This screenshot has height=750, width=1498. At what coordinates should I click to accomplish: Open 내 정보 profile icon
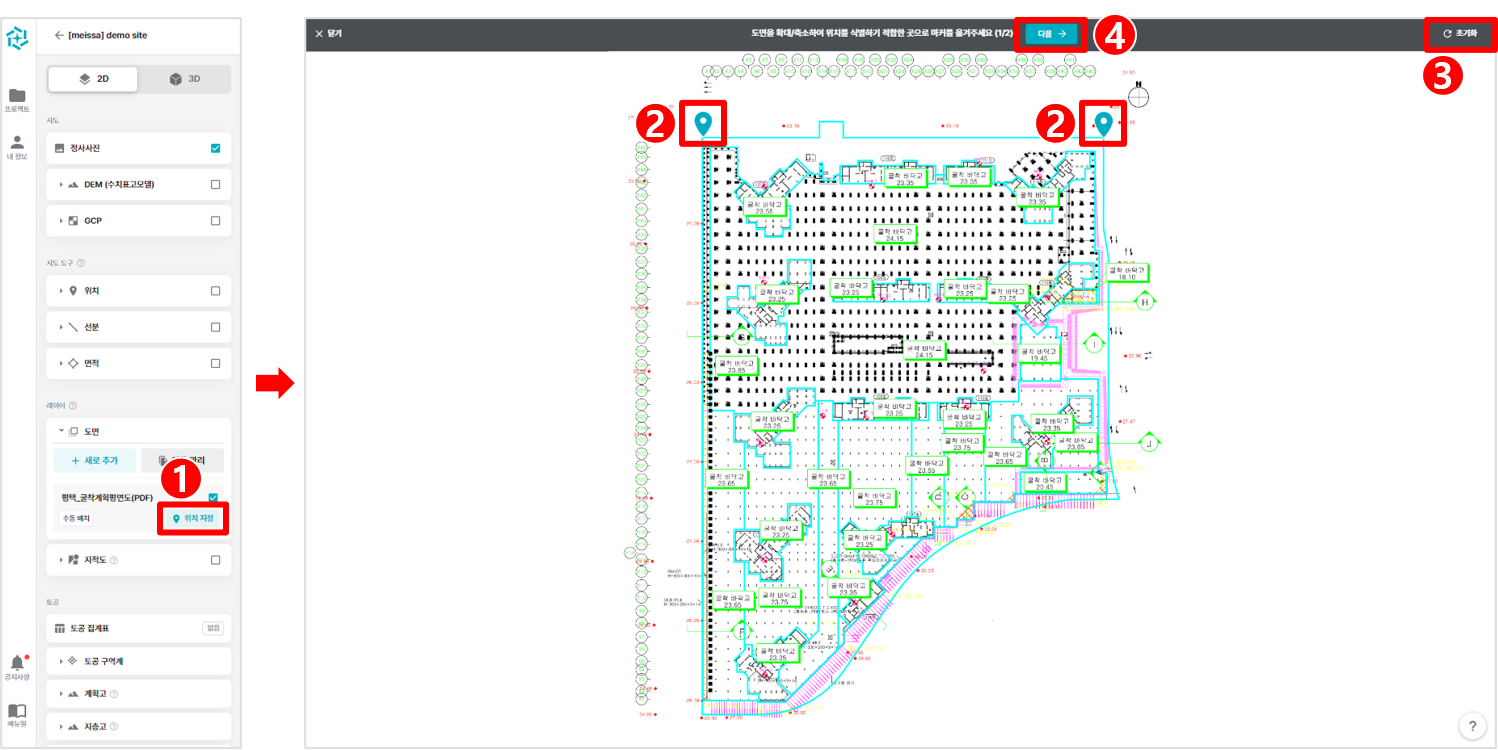[17, 143]
